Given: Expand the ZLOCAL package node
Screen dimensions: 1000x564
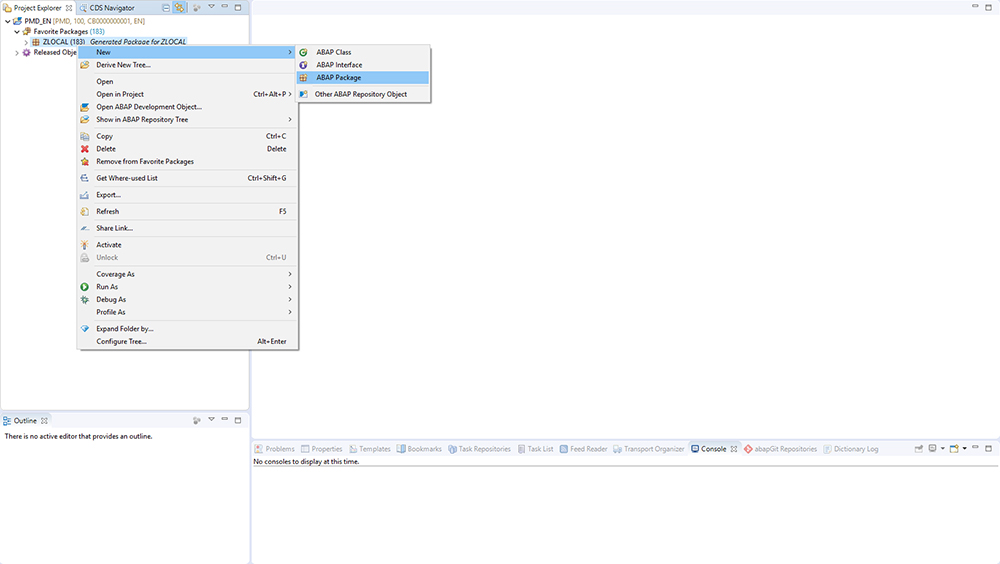Looking at the screenshot, I should 26,42.
